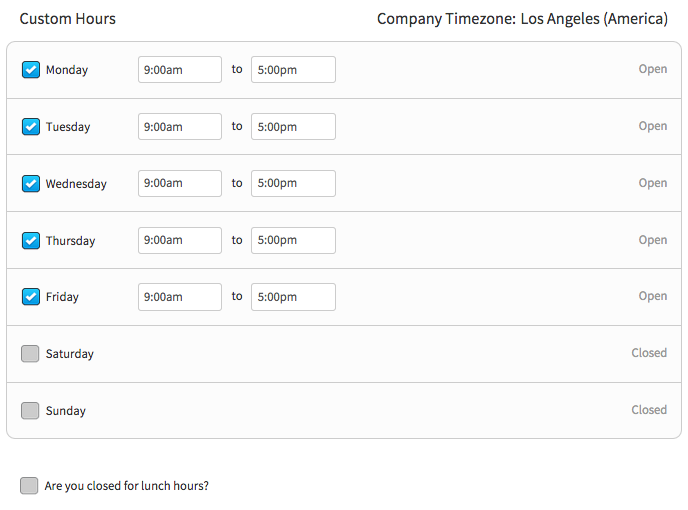Click Monday's closing time field
688x510 pixels.
click(294, 69)
